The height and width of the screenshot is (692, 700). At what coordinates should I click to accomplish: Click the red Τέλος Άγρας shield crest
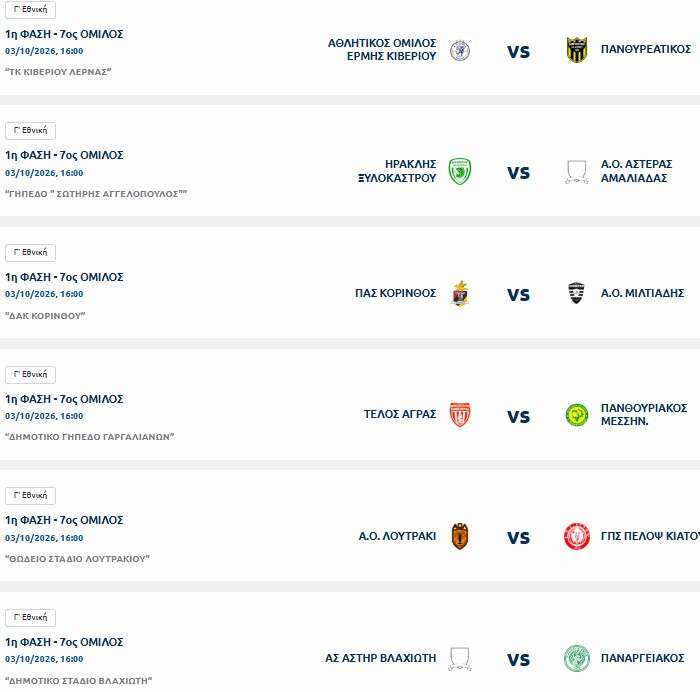click(x=460, y=415)
